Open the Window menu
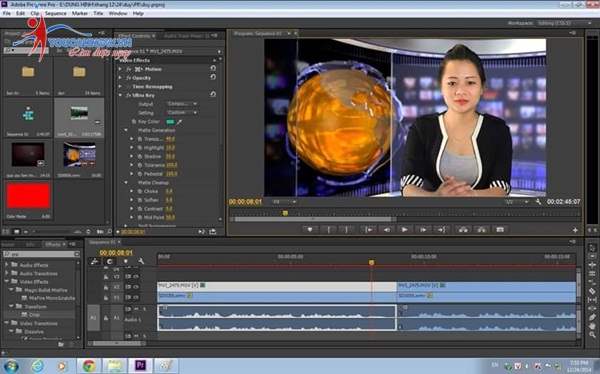 118,13
